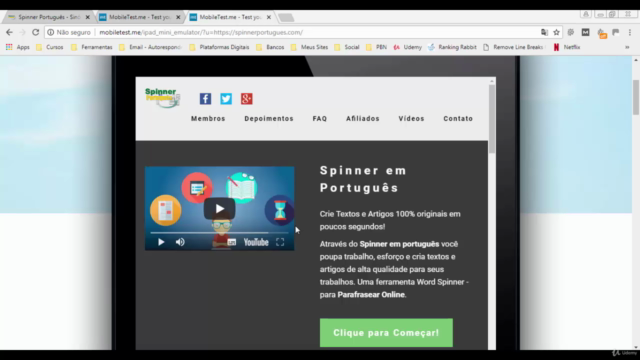
Task: Switch to the Spinner Português tab
Action: (48, 17)
